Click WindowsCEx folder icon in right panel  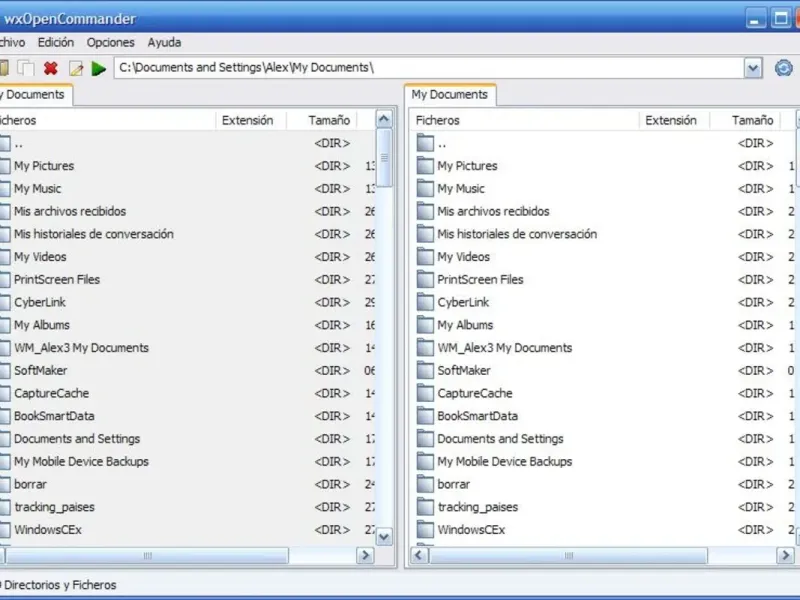pyautogui.click(x=425, y=529)
